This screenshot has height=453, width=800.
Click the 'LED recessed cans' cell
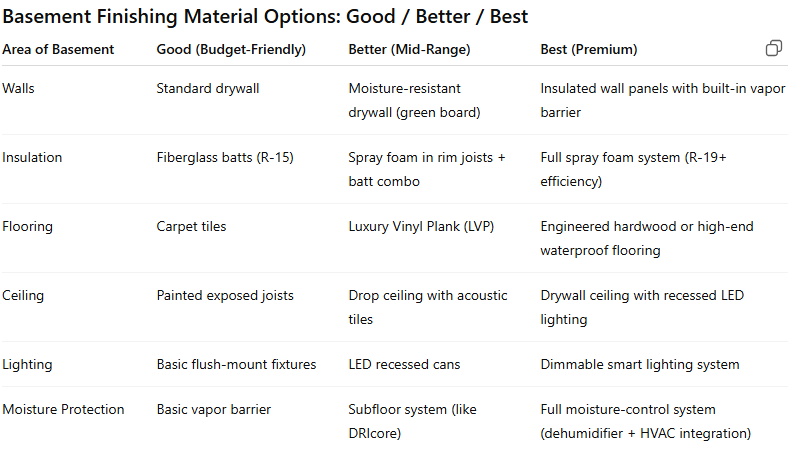pyautogui.click(x=404, y=364)
